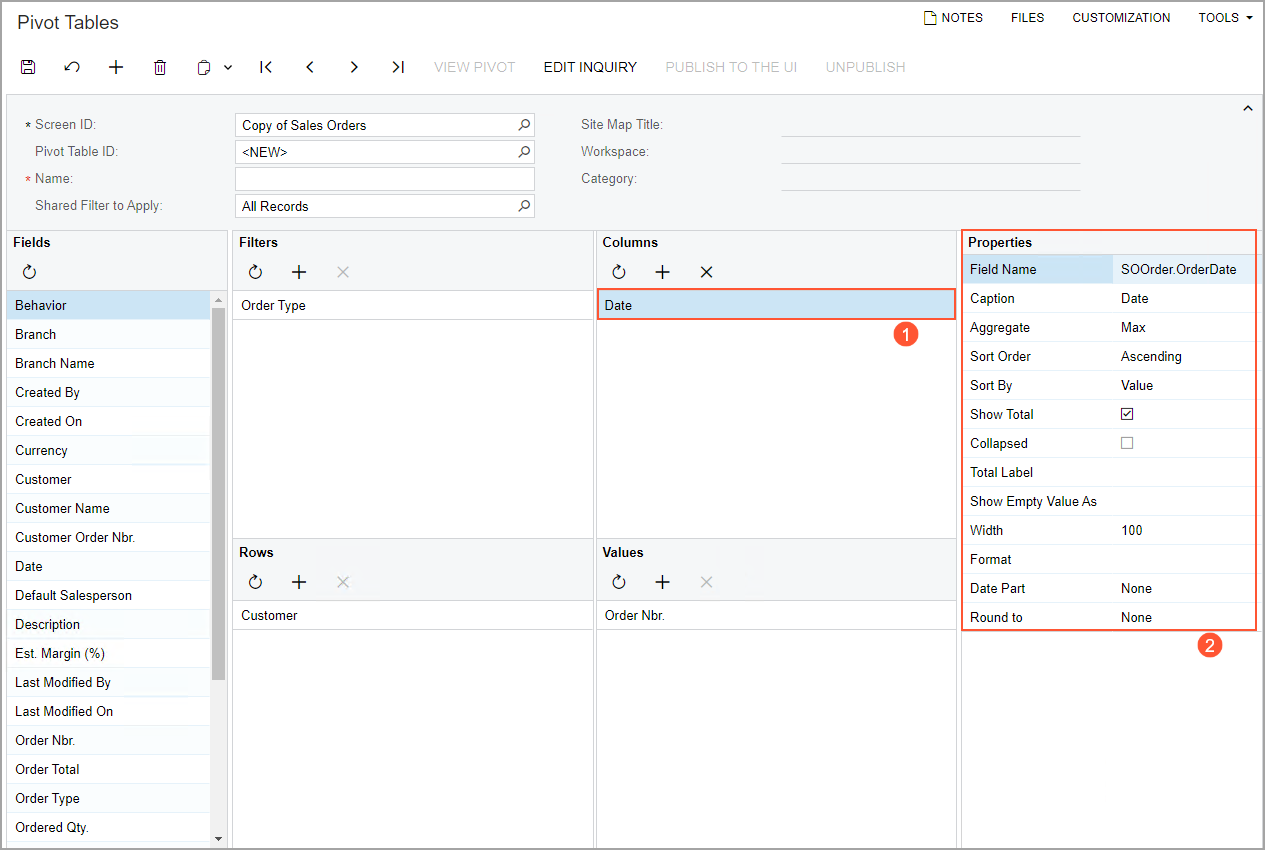1265x850 pixels.
Task: Enable the Collapsed checkbox
Action: 1127,443
